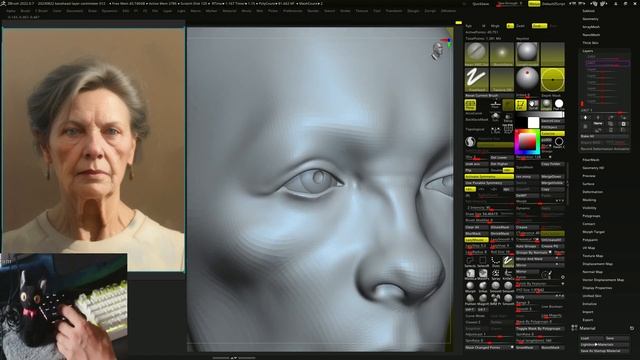Click the QuickSave button

(x=480, y=4)
